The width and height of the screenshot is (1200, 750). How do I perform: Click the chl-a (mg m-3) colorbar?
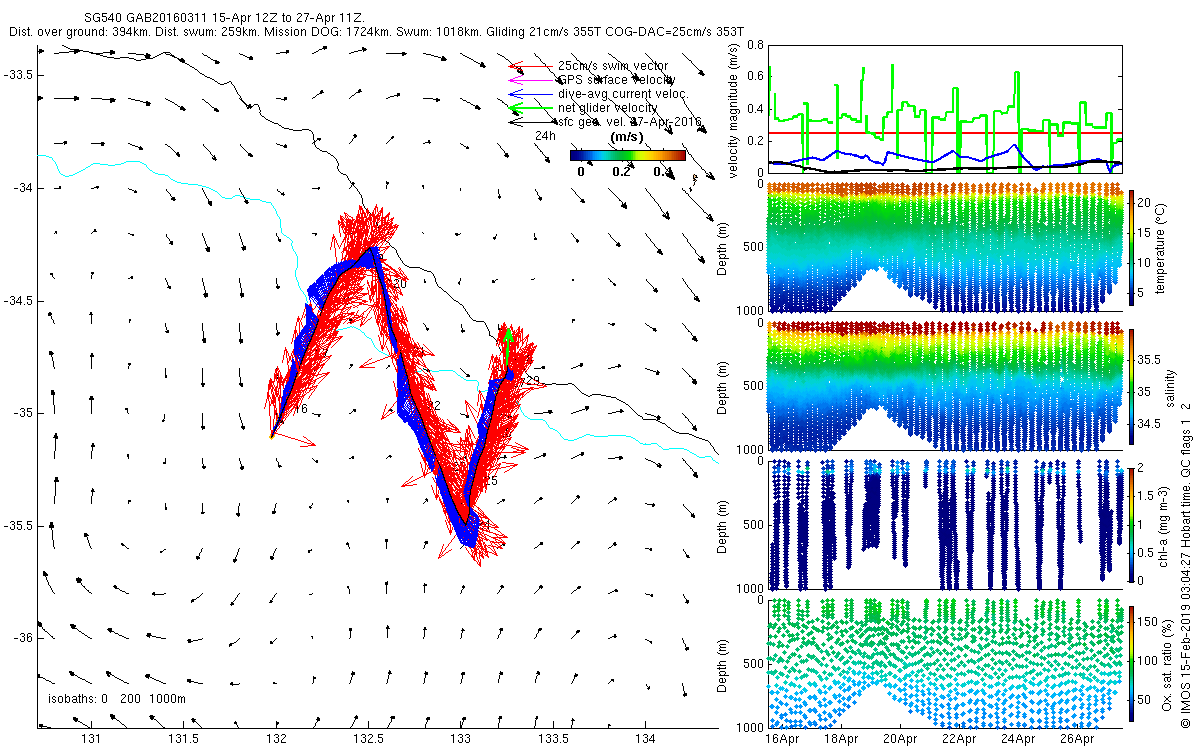click(x=1132, y=526)
